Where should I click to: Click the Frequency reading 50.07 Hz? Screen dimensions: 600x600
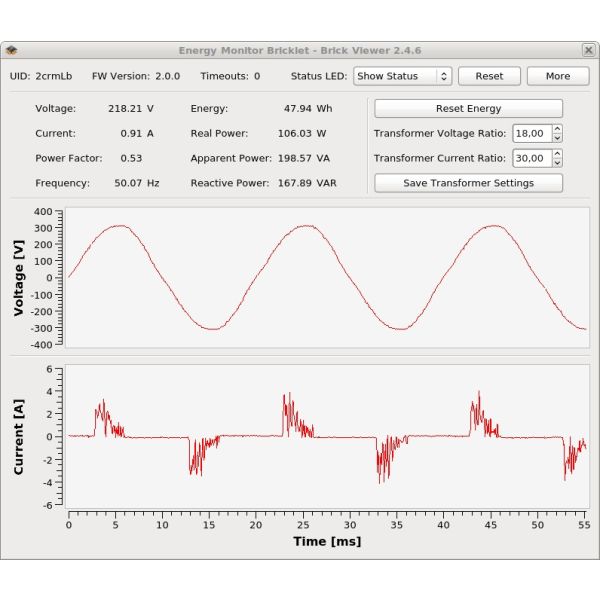click(137, 183)
